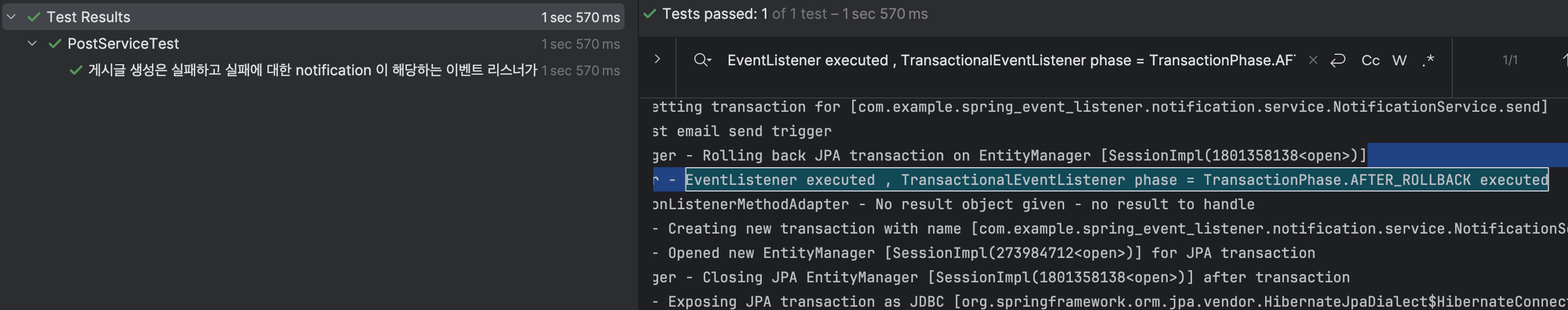Toggle Words (W) search option
The image size is (1568, 310).
[x=1399, y=60]
